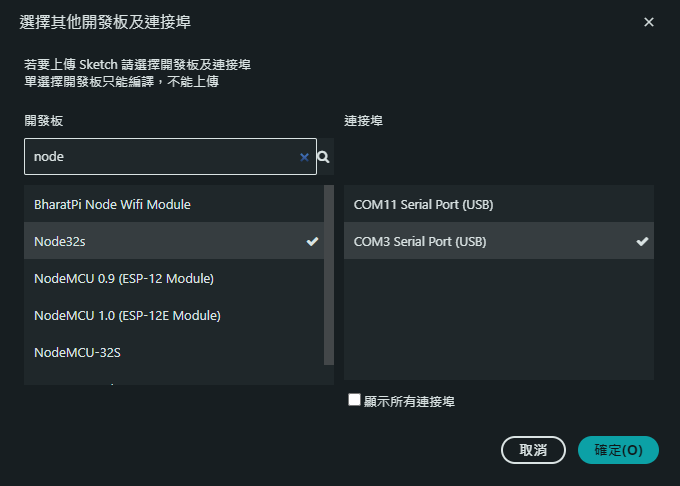680x486 pixels.
Task: Click the 顯示所有連接埠 label text
Action: point(408,401)
